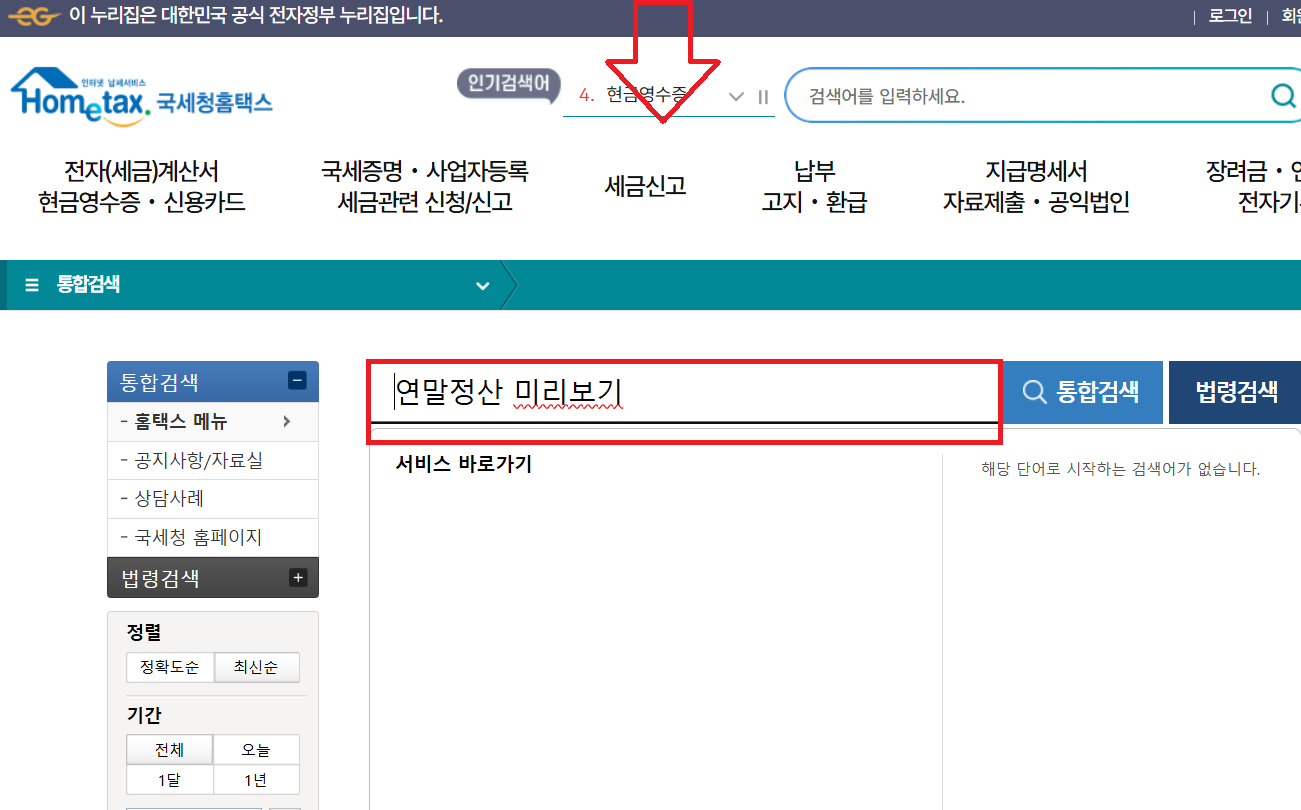1301x810 pixels.
Task: Click the e-government emblem icon
Action: point(34,16)
